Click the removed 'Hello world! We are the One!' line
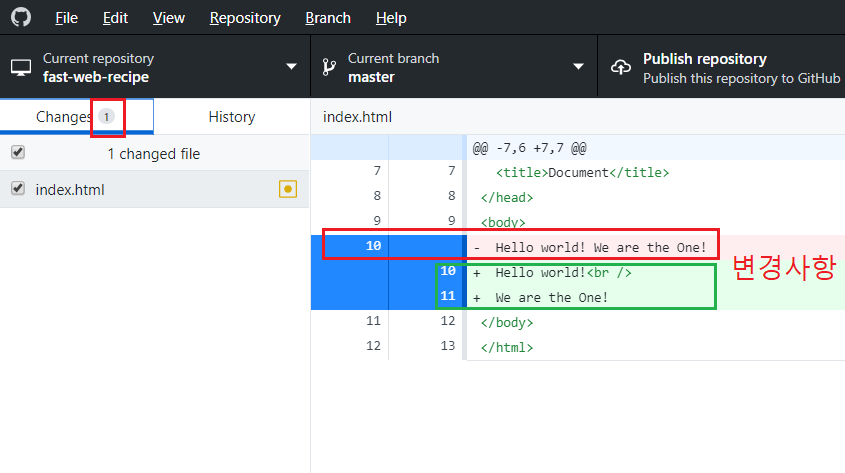This screenshot has width=845, height=473. (x=600, y=247)
